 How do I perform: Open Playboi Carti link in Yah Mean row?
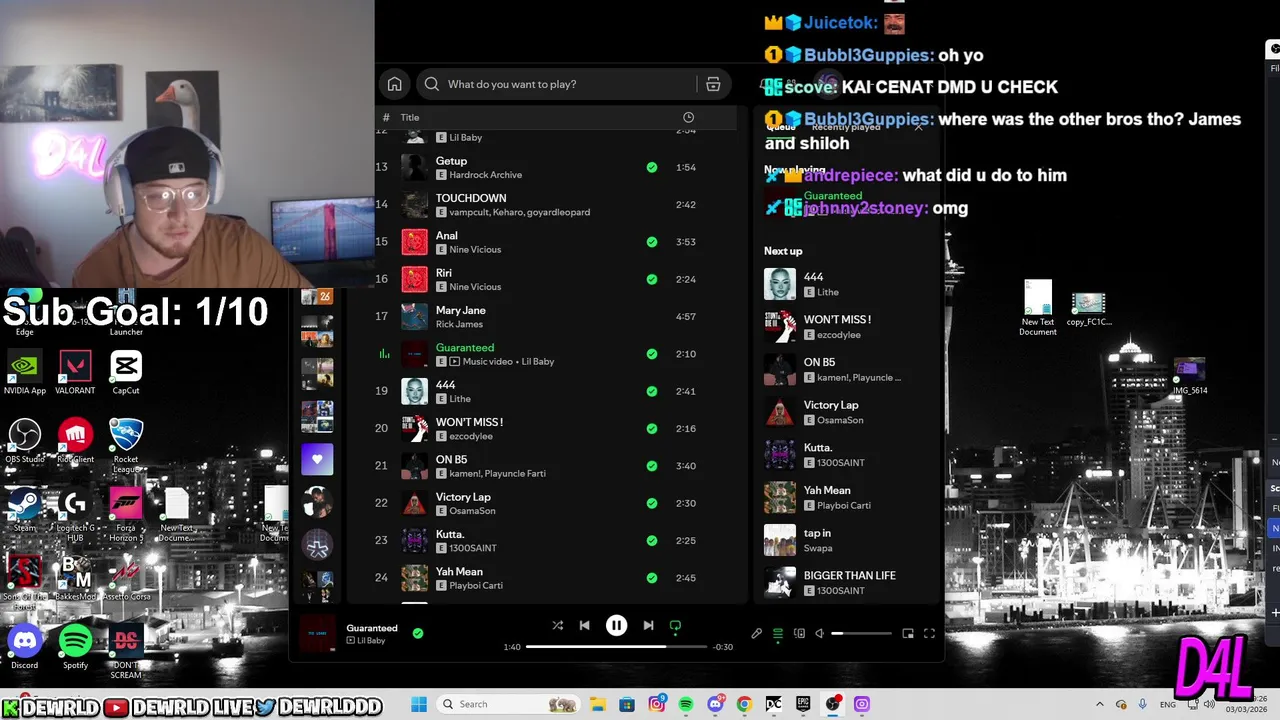coord(476,585)
